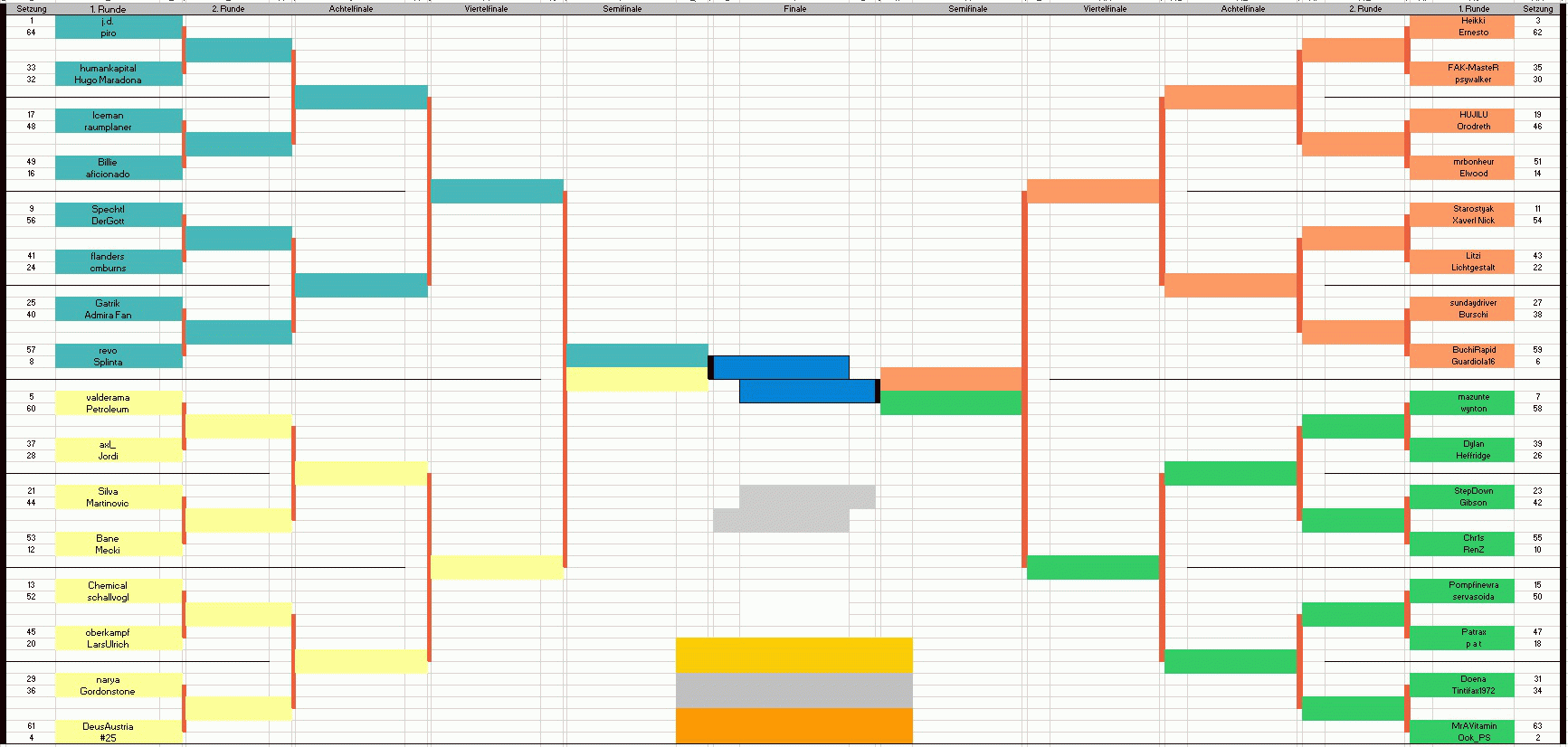Select the Spechtl player cell

click(119, 209)
